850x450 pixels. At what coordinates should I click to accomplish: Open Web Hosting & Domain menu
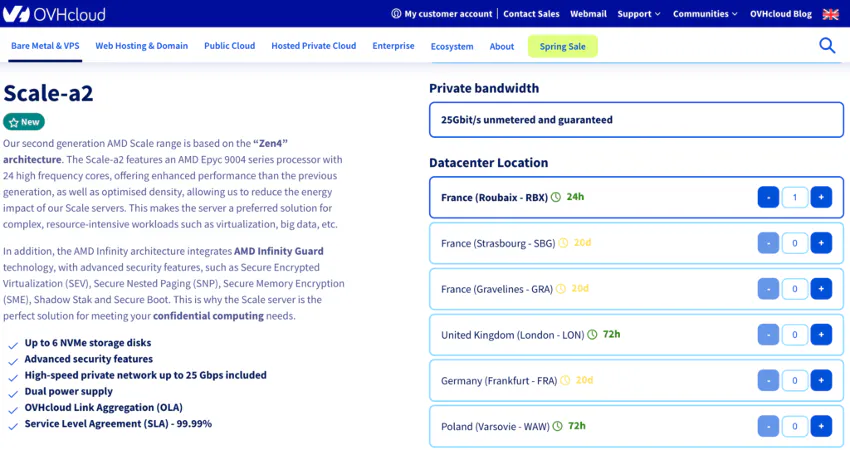click(141, 46)
